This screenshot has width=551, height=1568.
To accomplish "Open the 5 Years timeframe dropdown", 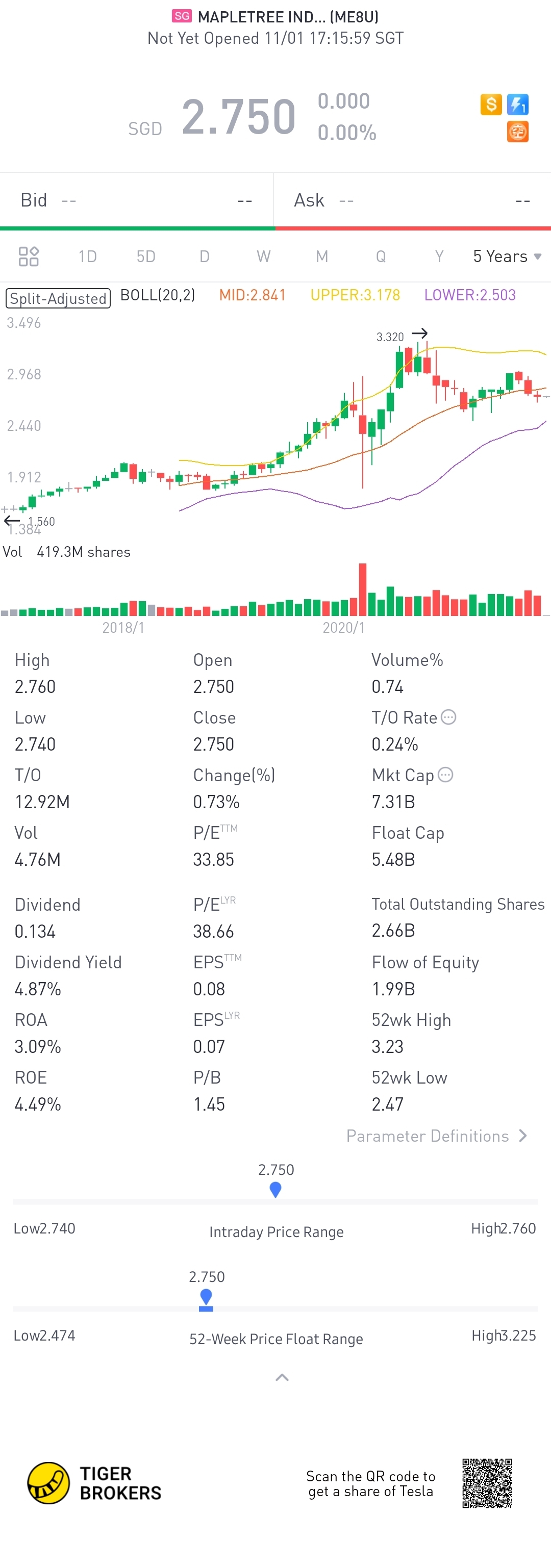I will coord(507,256).
